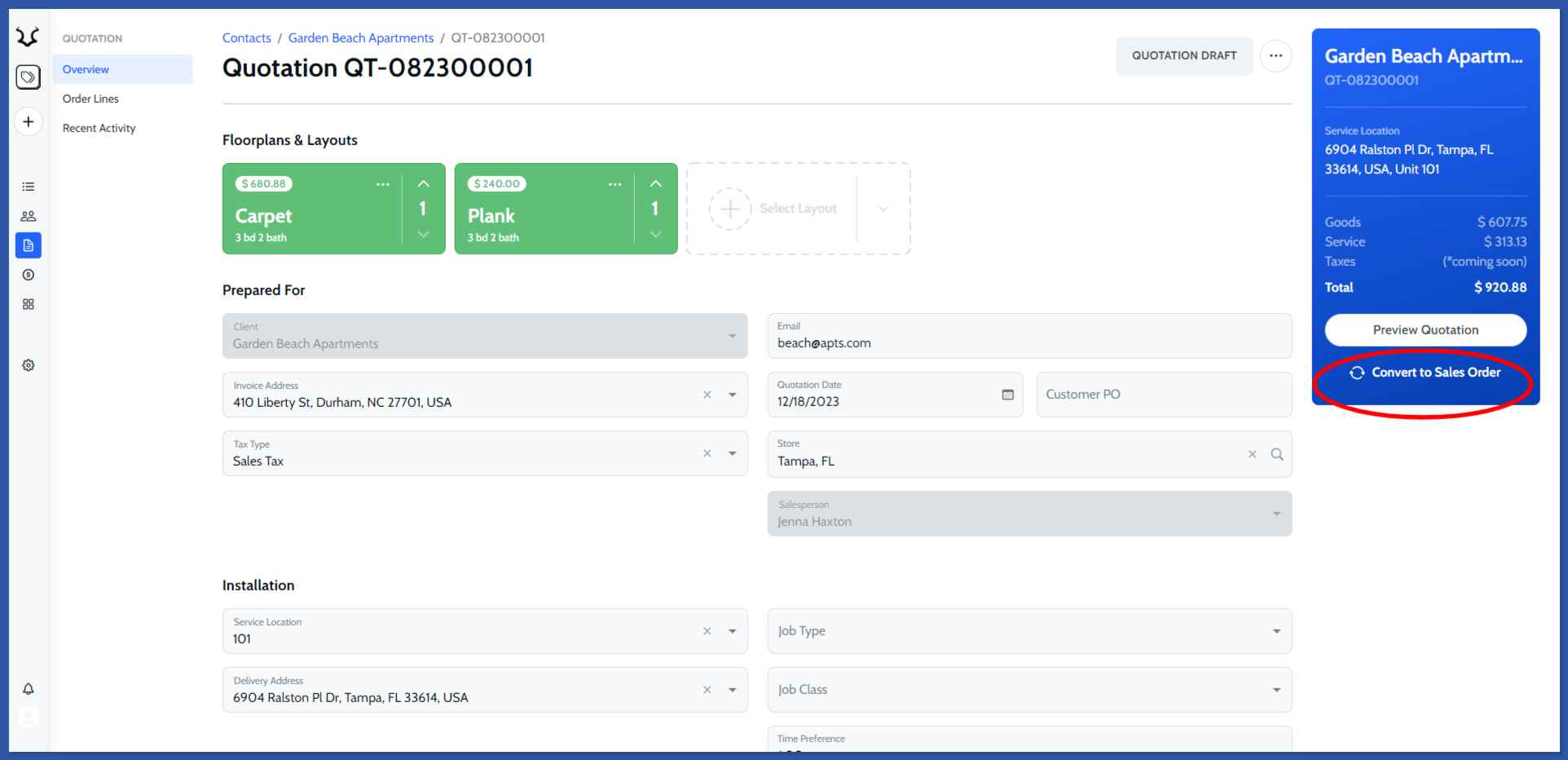Click the Customer PO input field
Screen dimensions: 1568x760
pyautogui.click(x=1164, y=395)
